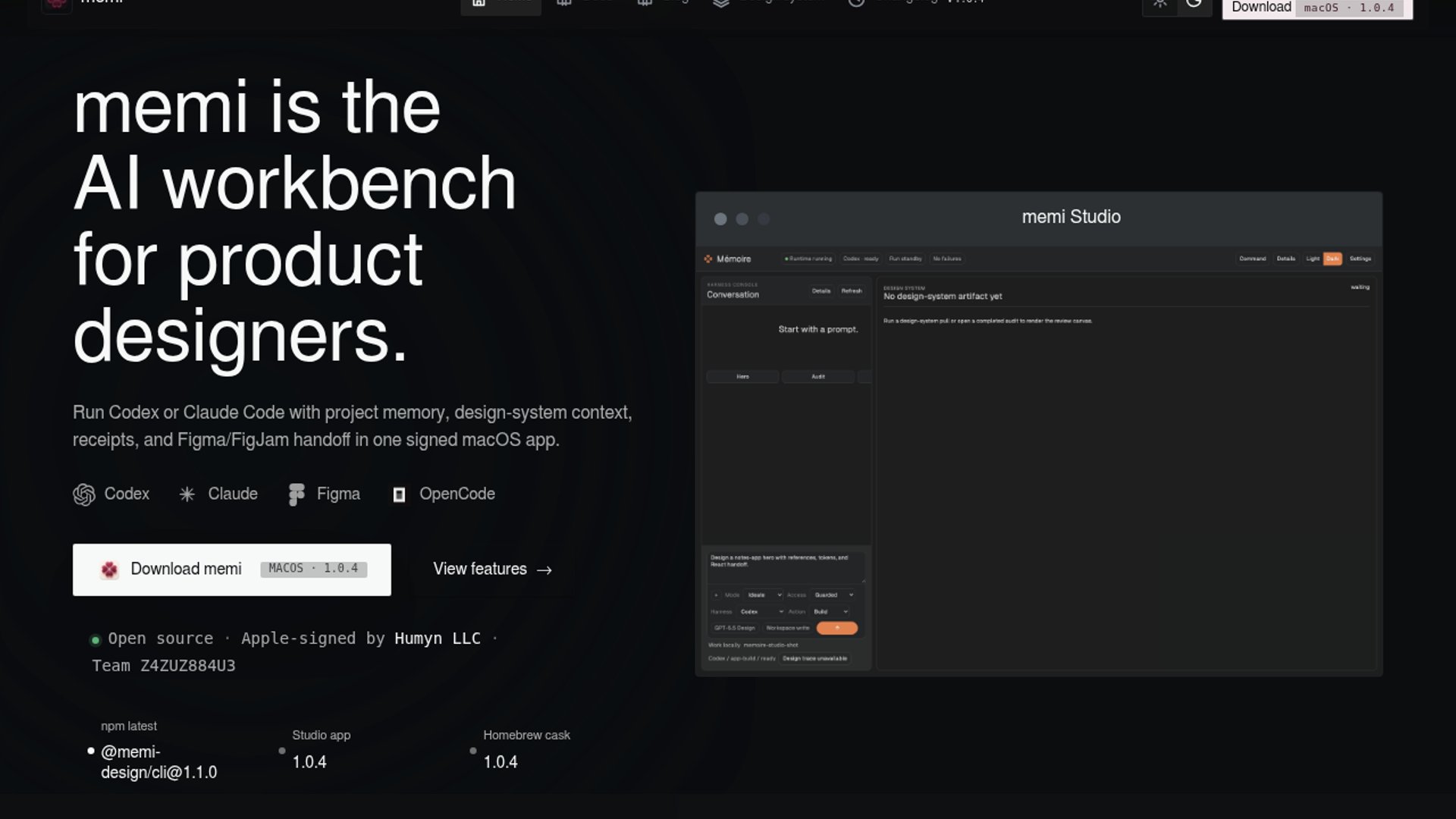Image resolution: width=1456 pixels, height=819 pixels.
Task: Click the Download macOS 1.0.4 button in header
Action: 1317,8
